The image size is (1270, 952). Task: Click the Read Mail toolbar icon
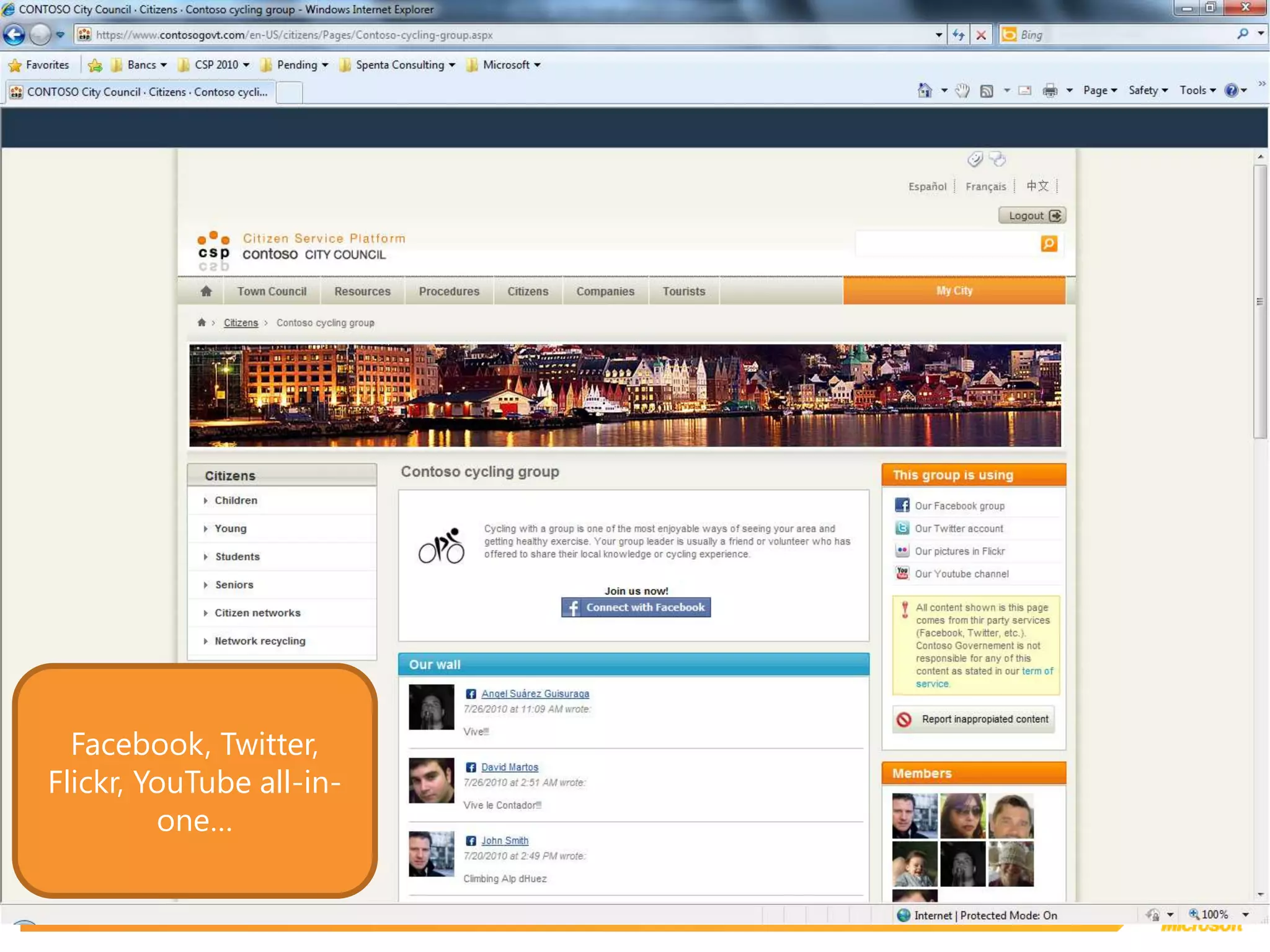tap(1024, 90)
